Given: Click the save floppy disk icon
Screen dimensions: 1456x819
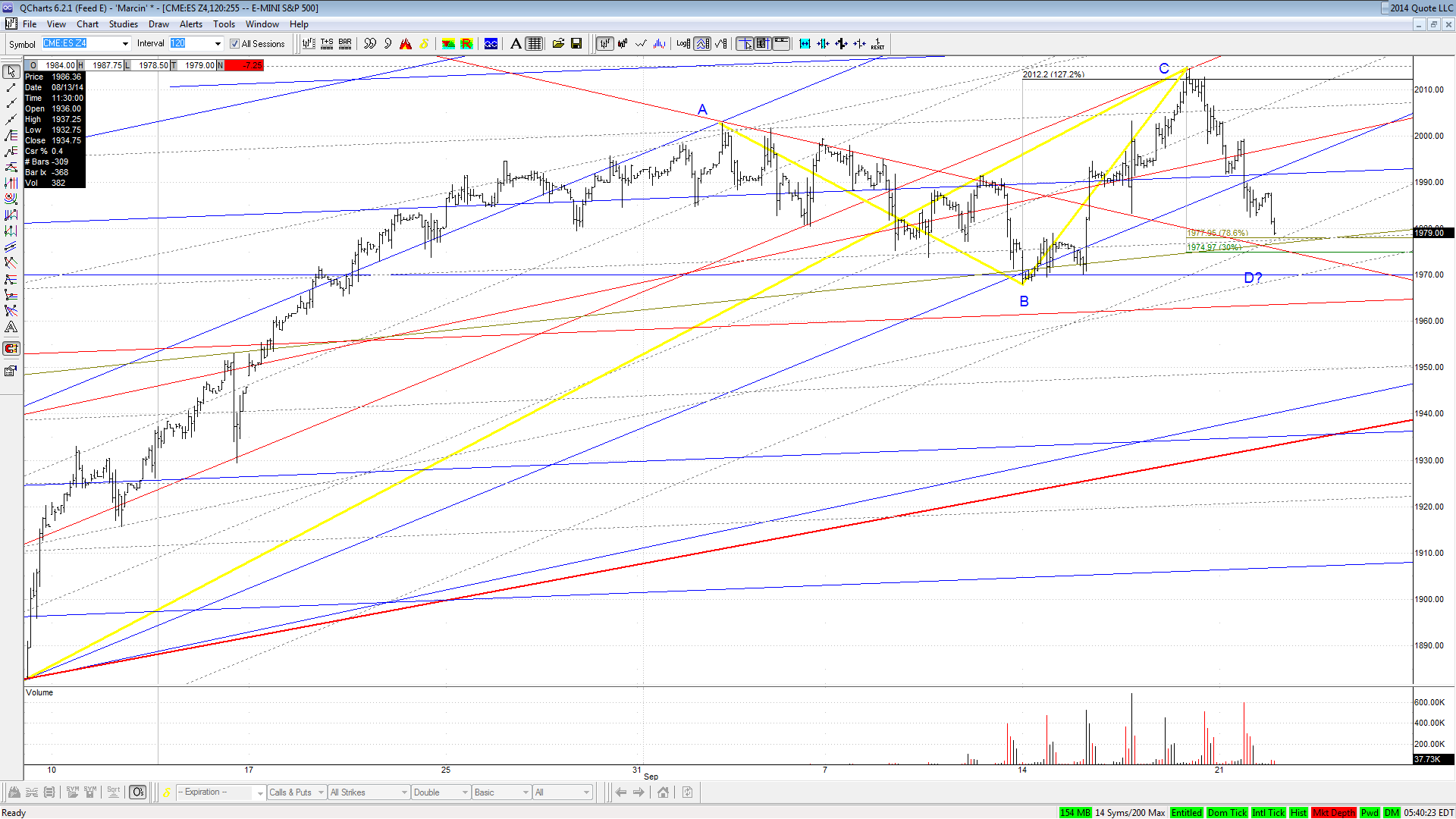Looking at the screenshot, I should pyautogui.click(x=576, y=44).
